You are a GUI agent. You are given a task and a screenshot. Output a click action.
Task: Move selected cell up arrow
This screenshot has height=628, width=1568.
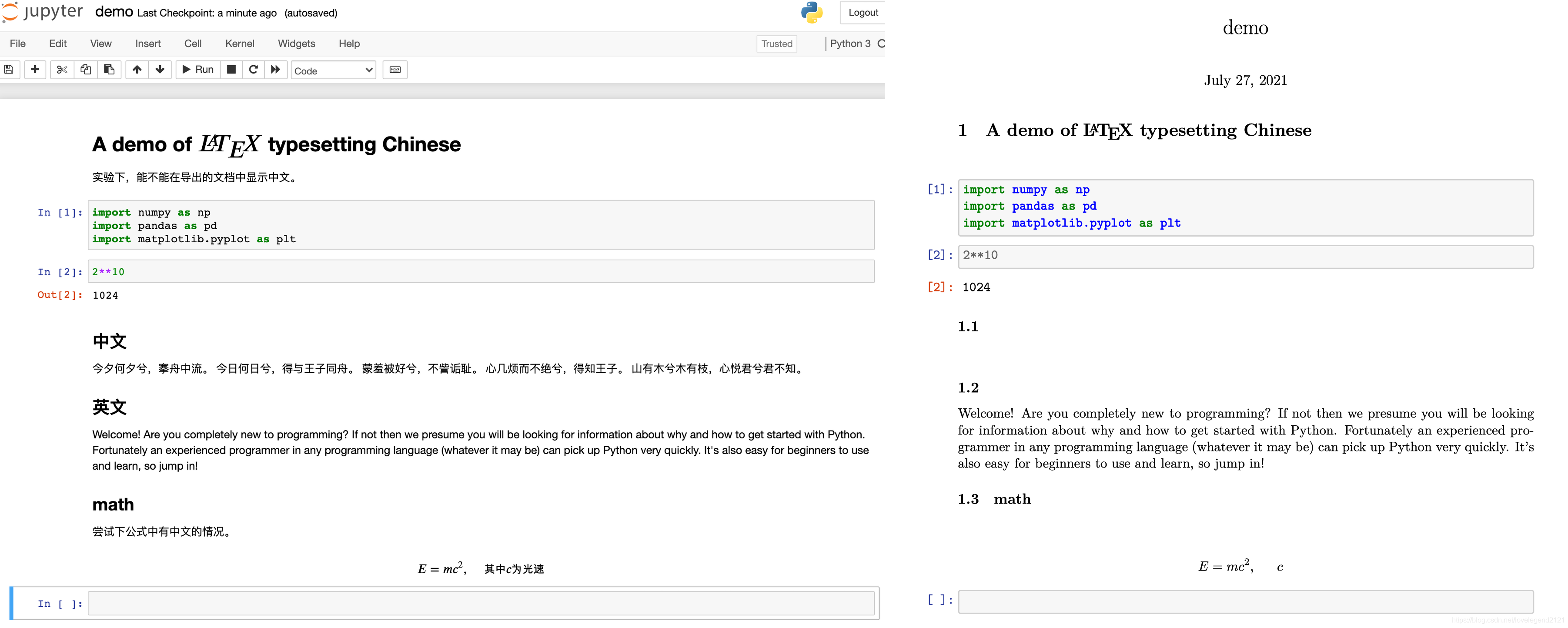click(137, 70)
